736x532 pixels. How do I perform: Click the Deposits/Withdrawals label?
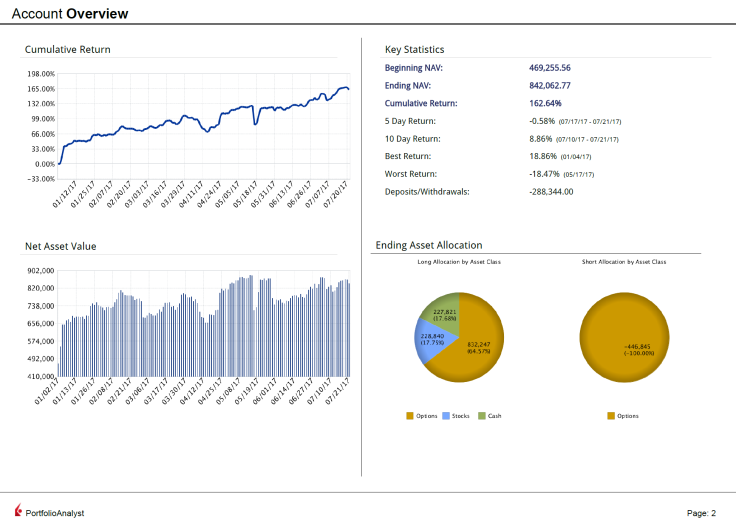(x=427, y=192)
